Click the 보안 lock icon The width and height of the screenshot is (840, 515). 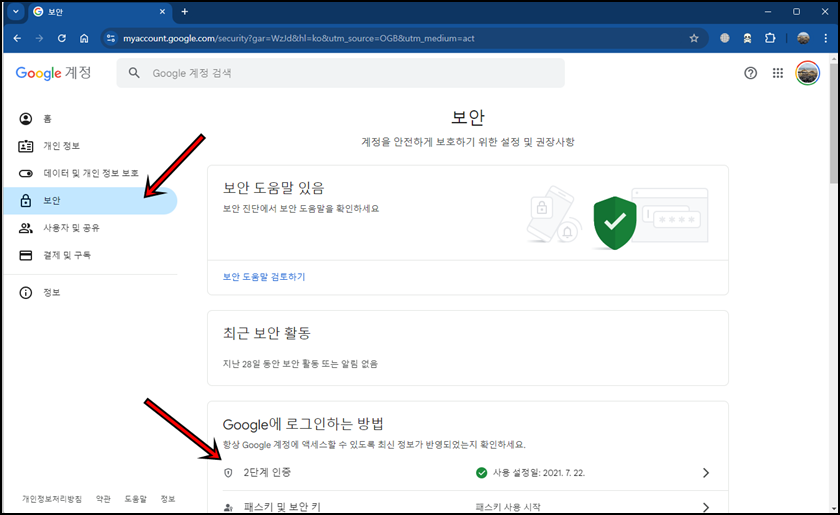tap(26, 200)
